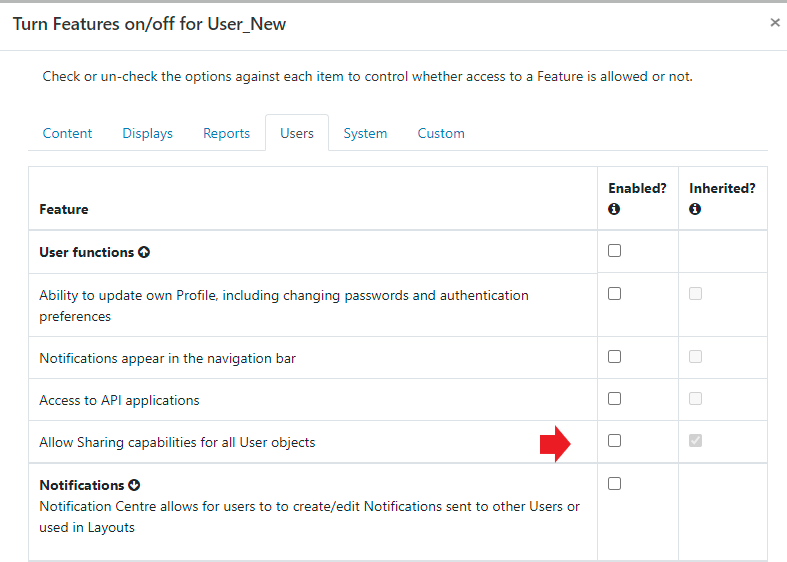Image resolution: width=787 pixels, height=562 pixels.
Task: Open the Displays tab
Action: click(147, 133)
